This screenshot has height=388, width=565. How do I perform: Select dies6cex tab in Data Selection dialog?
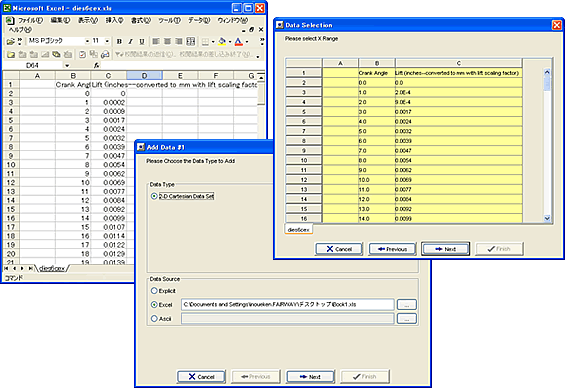tap(299, 229)
